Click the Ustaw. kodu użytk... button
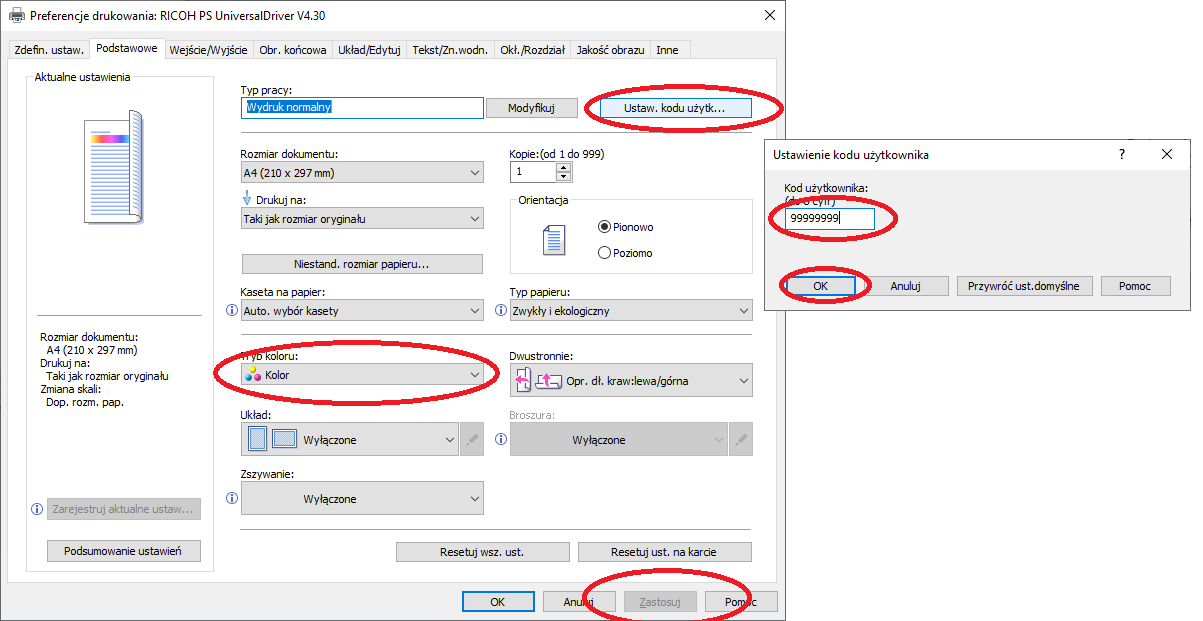This screenshot has height=621, width=1203. [674, 108]
